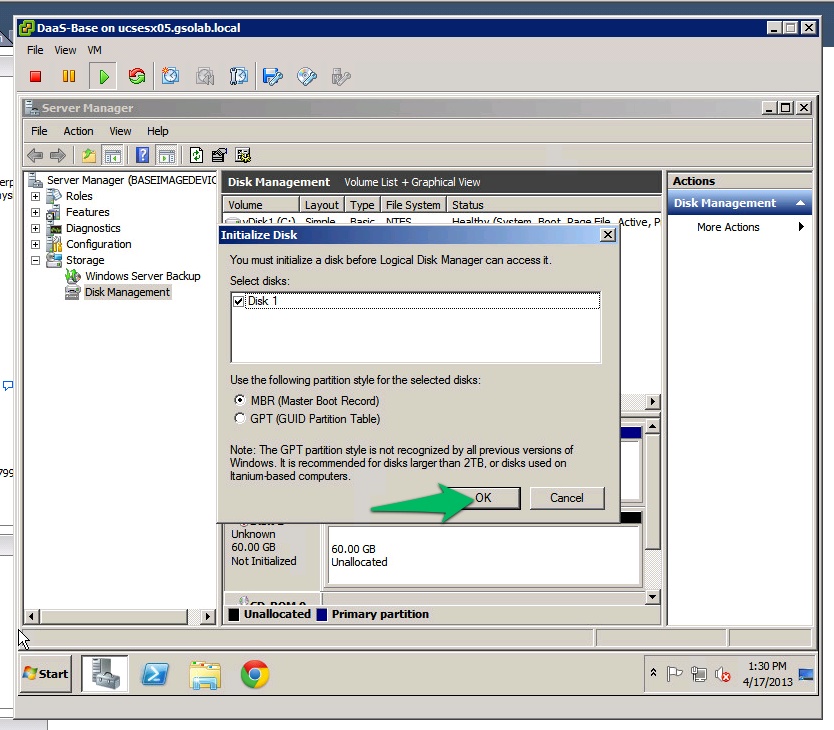Open Windows Explorer from taskbar
Image resolution: width=834 pixels, height=730 pixels.
tap(205, 675)
